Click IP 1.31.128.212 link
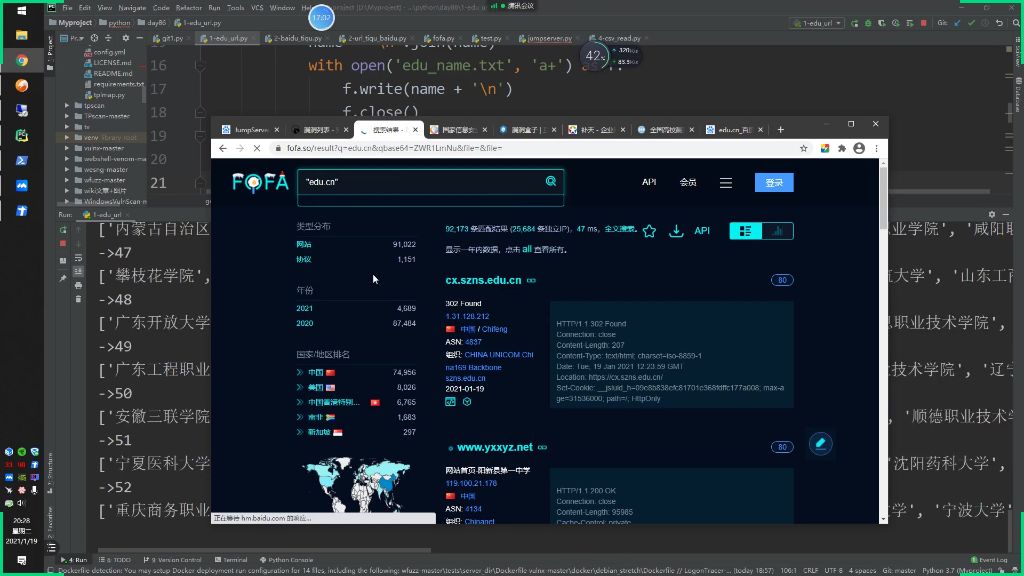1024x576 pixels. click(x=468, y=316)
